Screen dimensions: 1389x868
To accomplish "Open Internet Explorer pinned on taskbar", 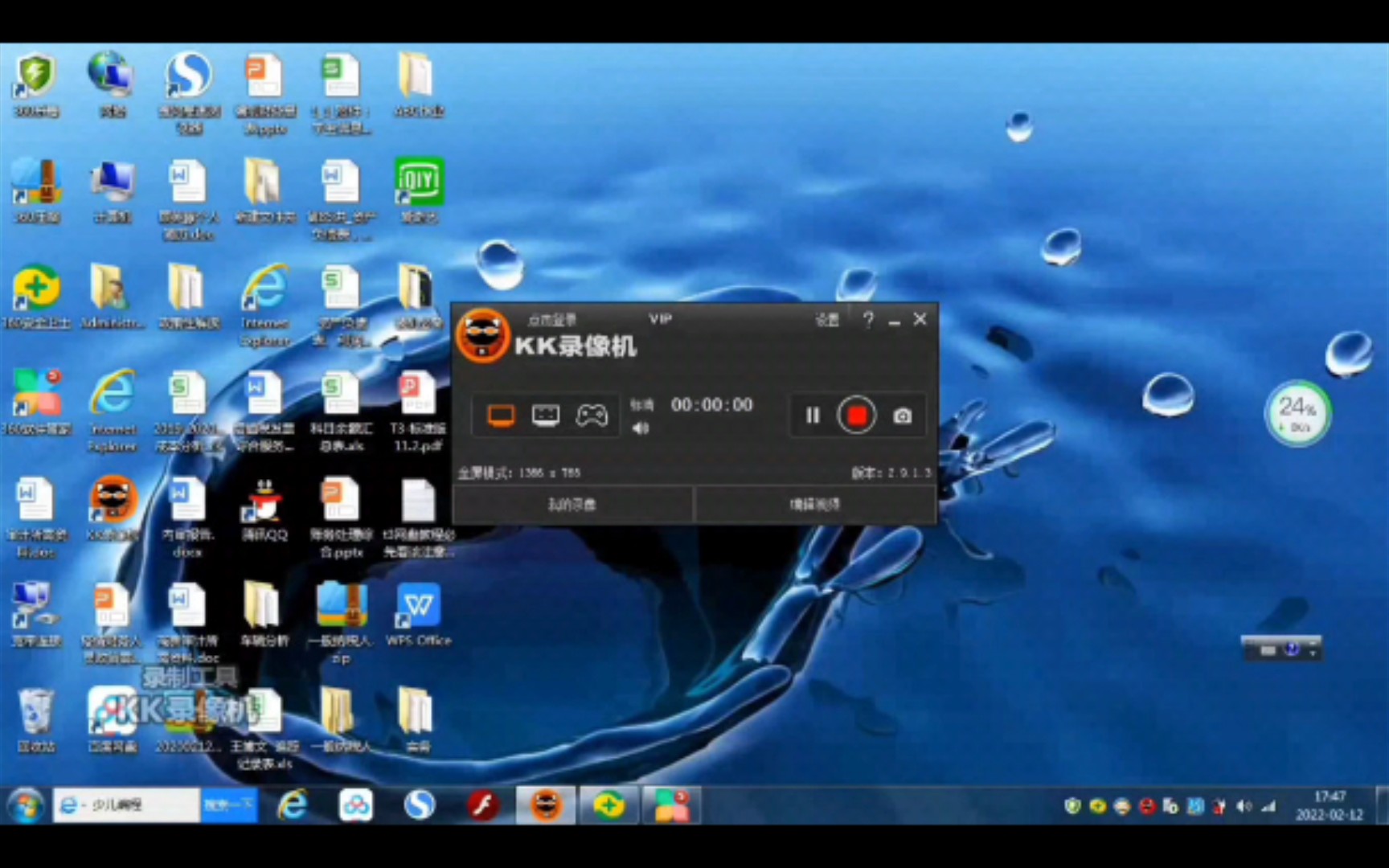I will point(293,805).
